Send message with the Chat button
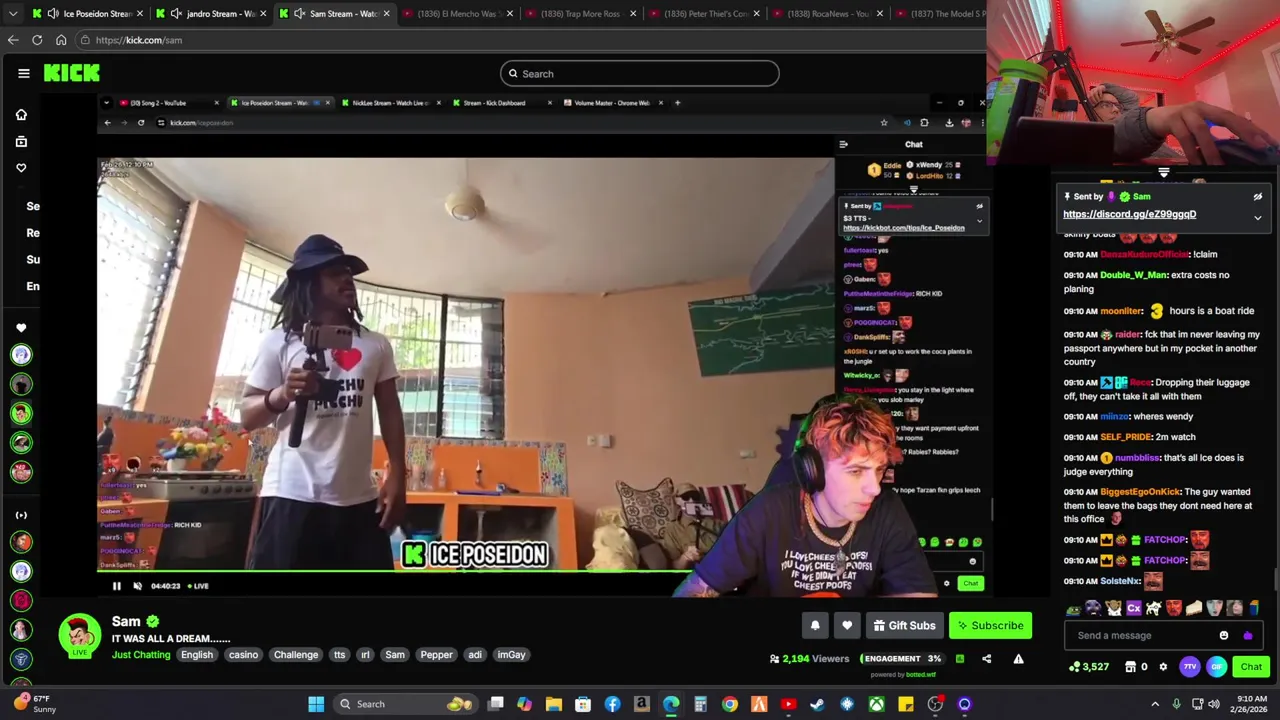The height and width of the screenshot is (720, 1280). coord(1251,667)
